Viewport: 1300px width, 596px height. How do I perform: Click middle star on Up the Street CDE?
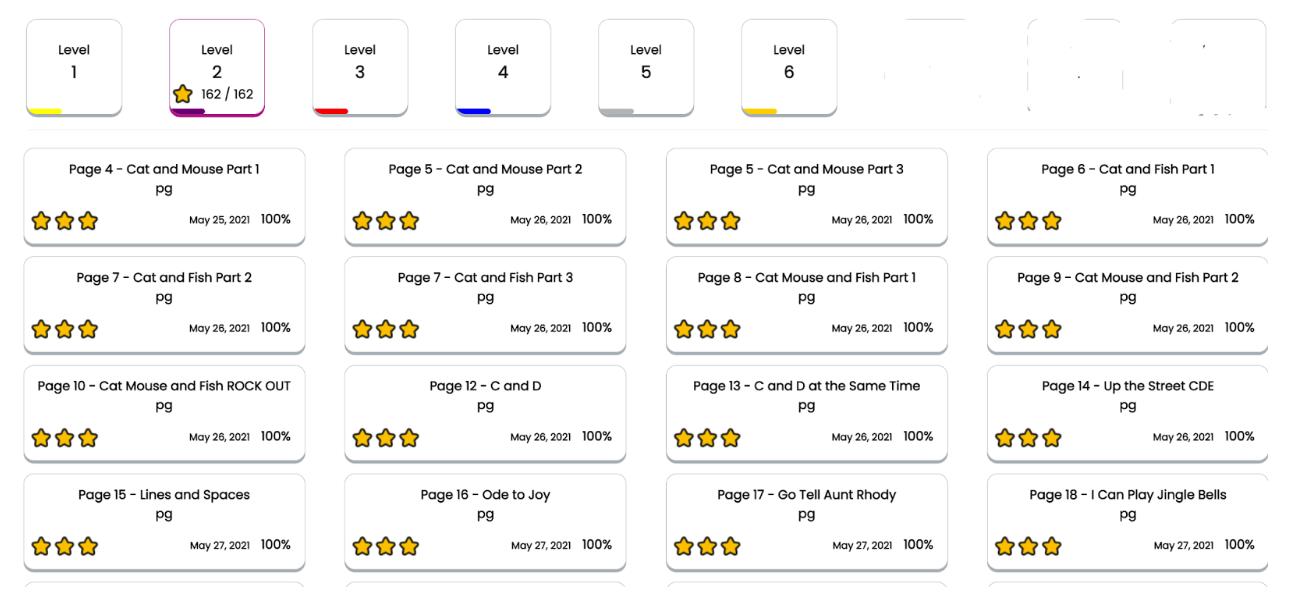tap(1028, 438)
